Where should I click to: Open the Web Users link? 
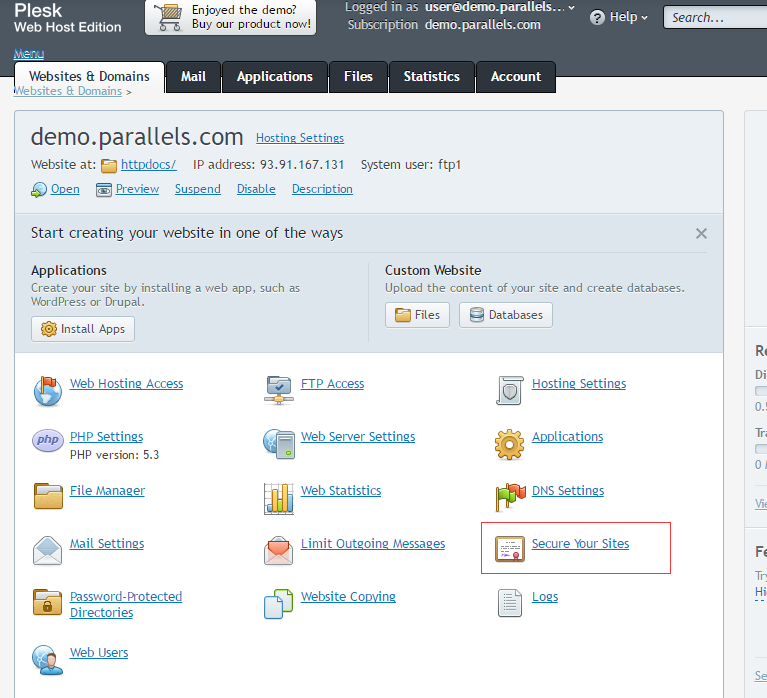99,653
